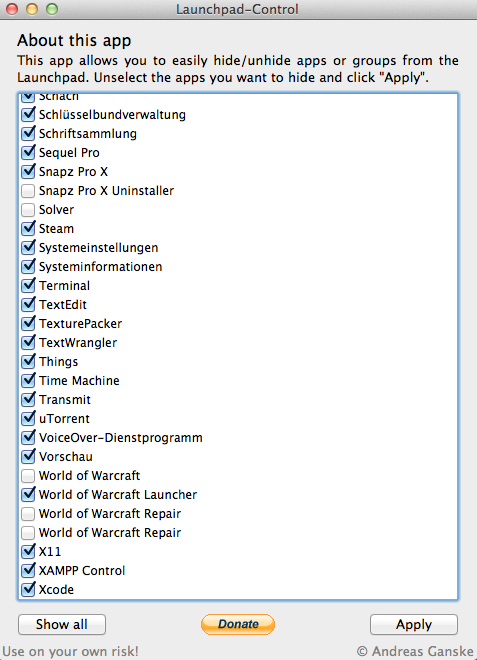Hide Terminal by unchecking its box

28,285
